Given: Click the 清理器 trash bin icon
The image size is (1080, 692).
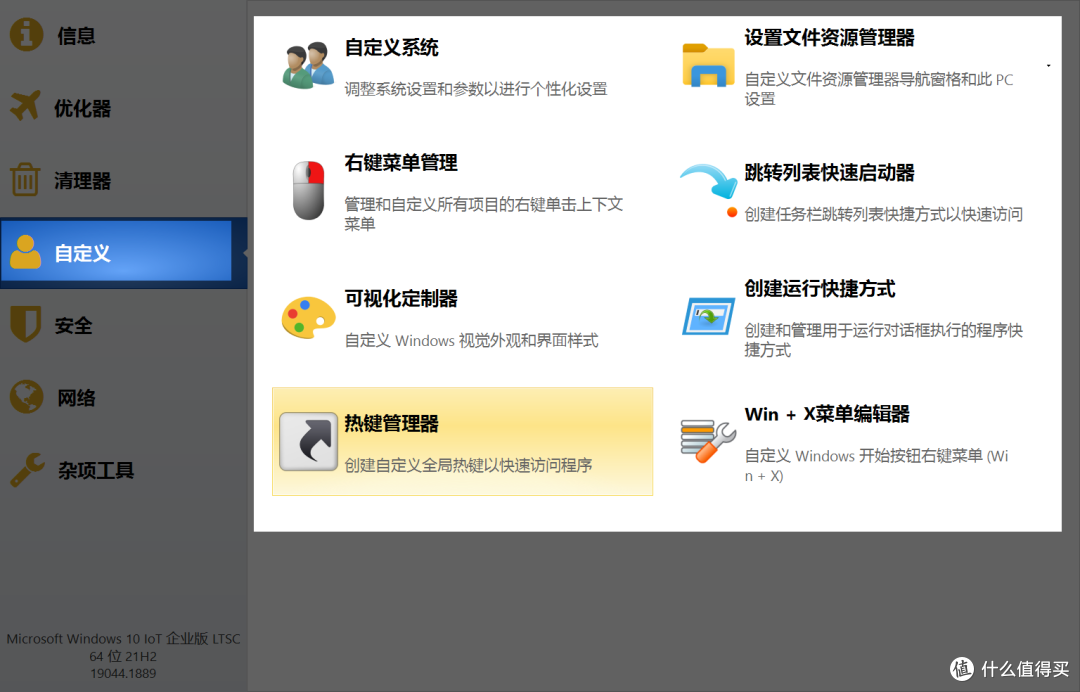Looking at the screenshot, I should coord(25,179).
